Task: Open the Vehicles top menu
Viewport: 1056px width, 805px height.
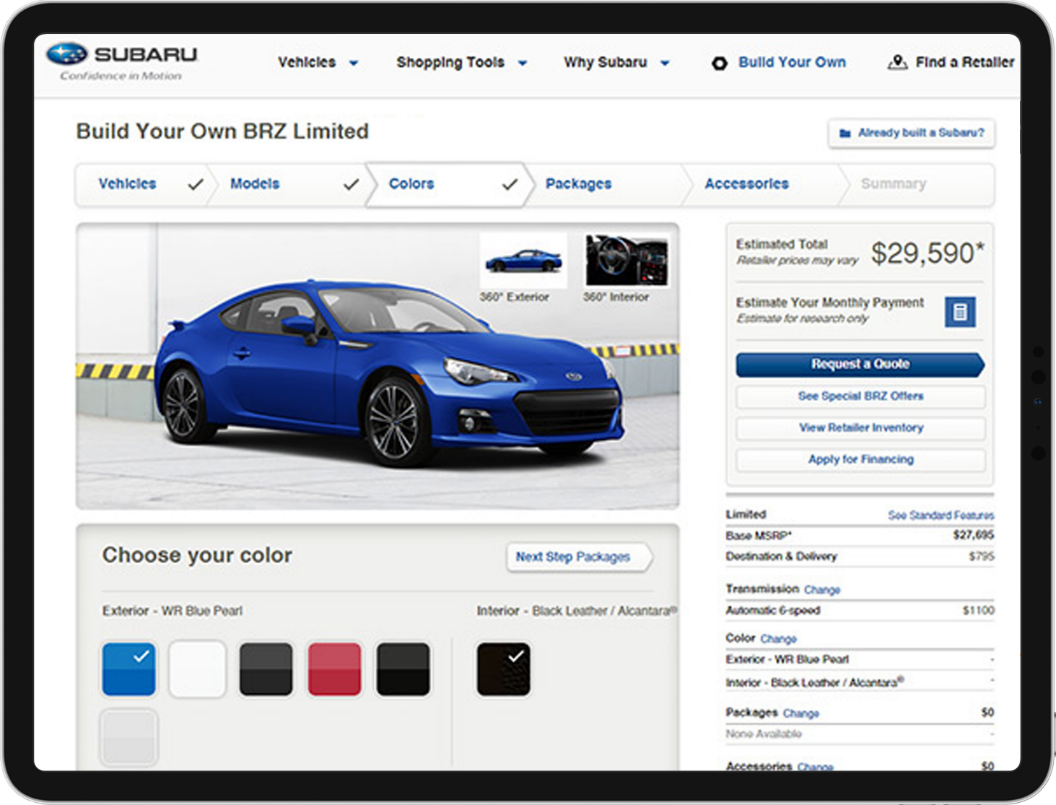Action: tap(307, 63)
